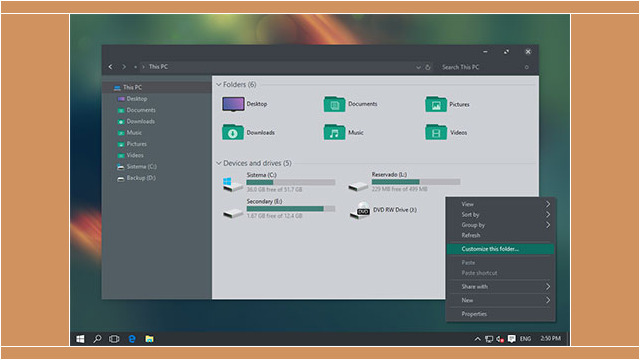640x360 pixels.
Task: Open the Downloads folder icon
Action: [x=233, y=132]
